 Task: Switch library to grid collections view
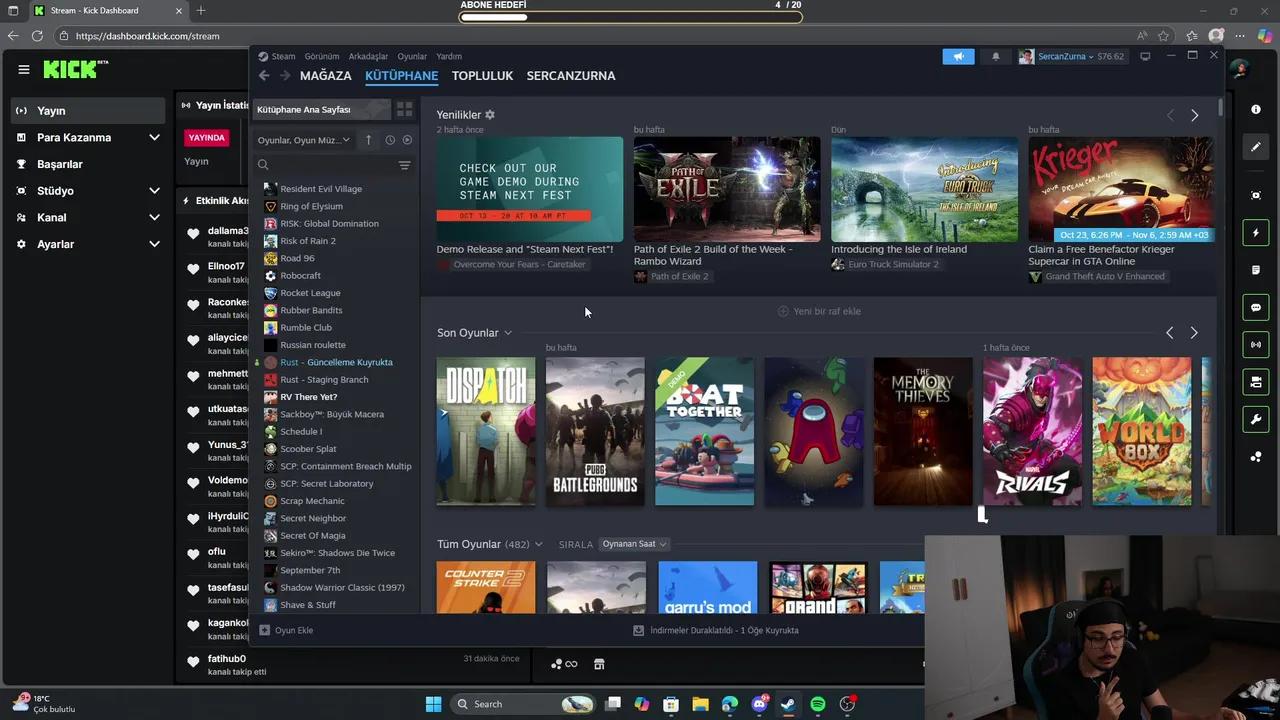coord(404,109)
